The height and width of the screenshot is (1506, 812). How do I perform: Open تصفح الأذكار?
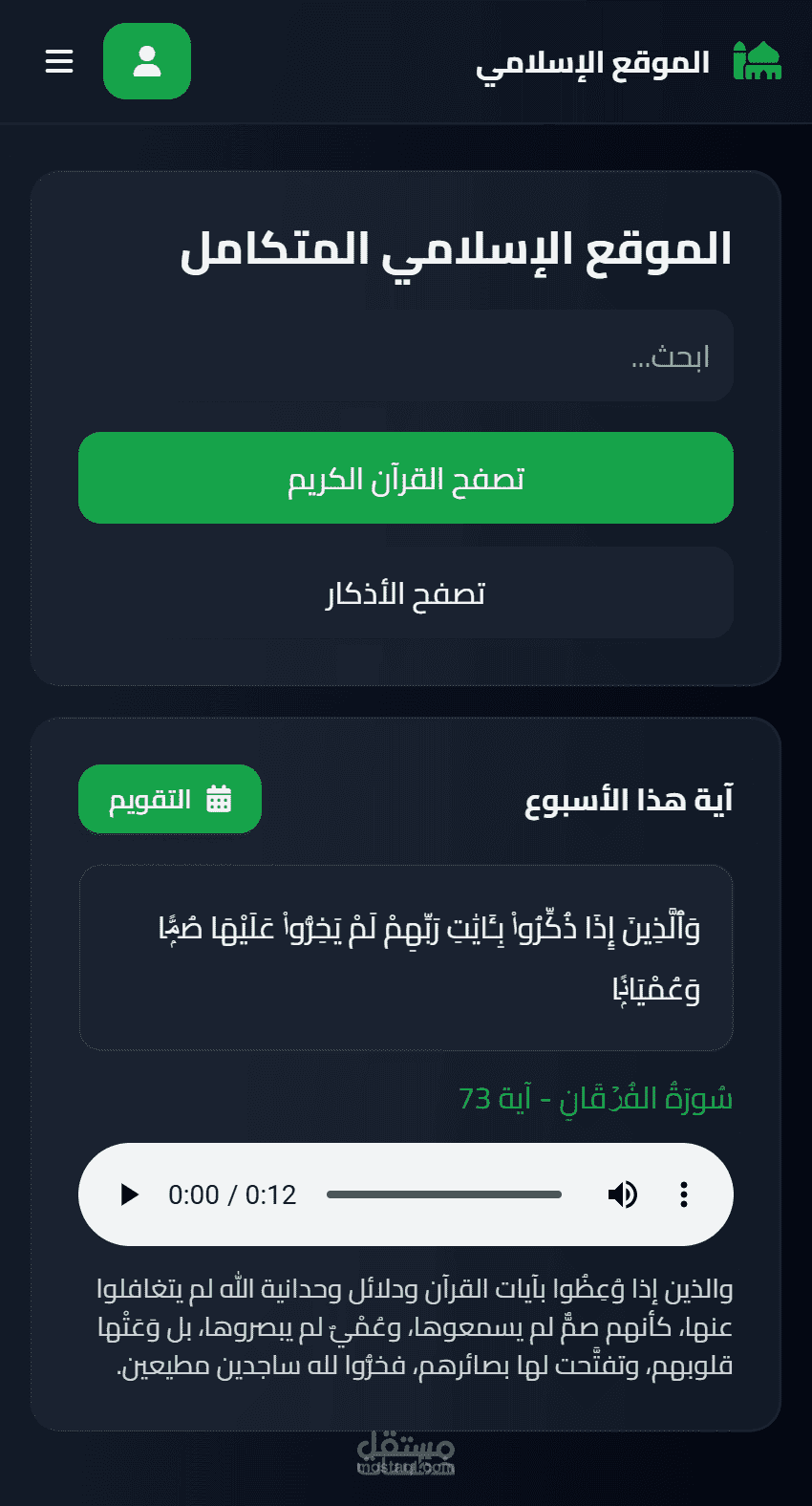(x=406, y=592)
